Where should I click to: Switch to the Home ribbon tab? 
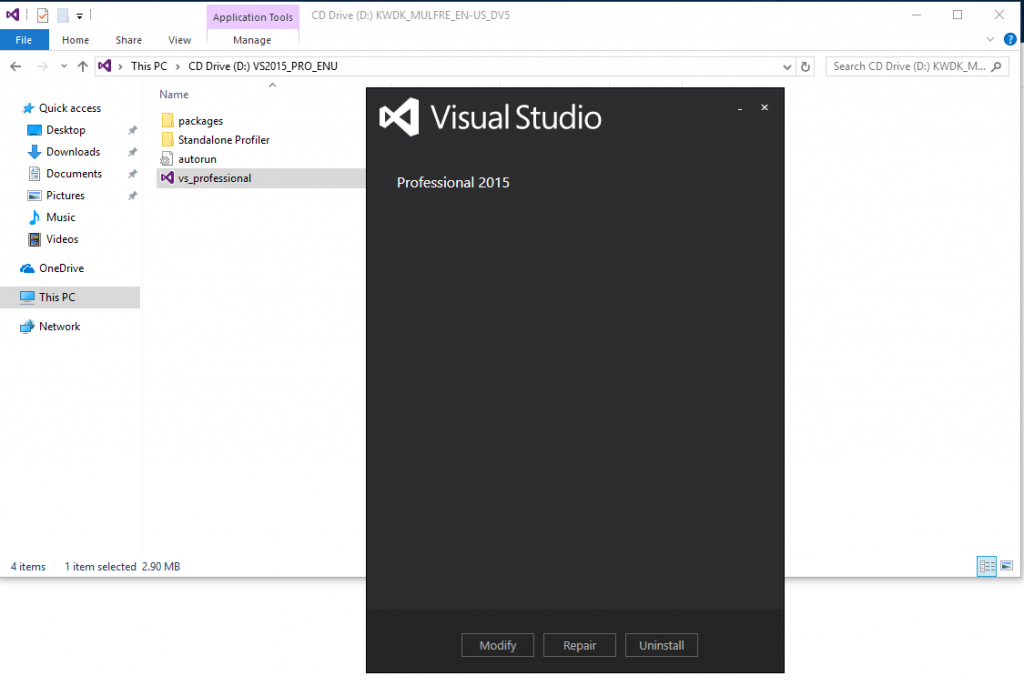click(x=75, y=40)
